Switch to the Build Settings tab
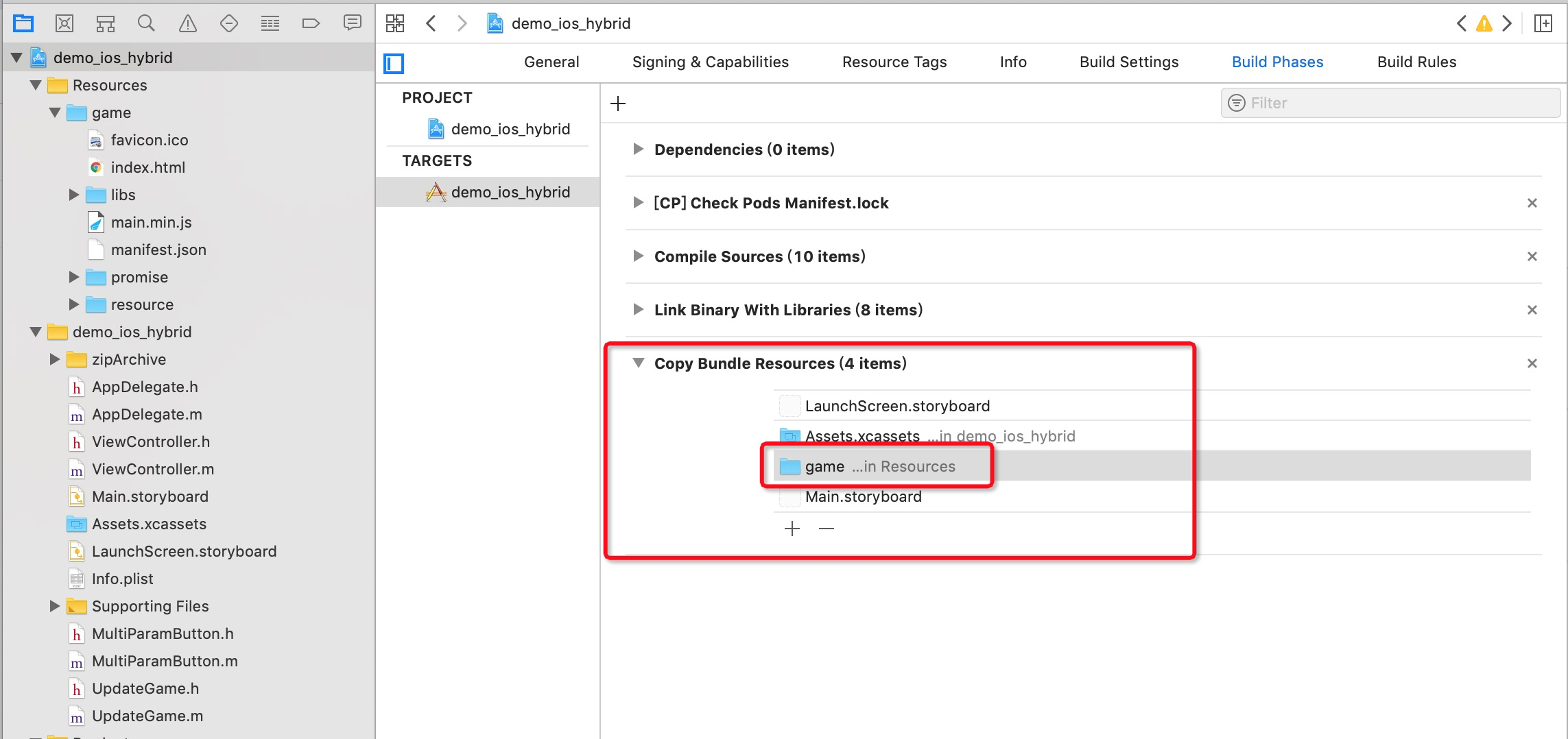 coord(1129,62)
